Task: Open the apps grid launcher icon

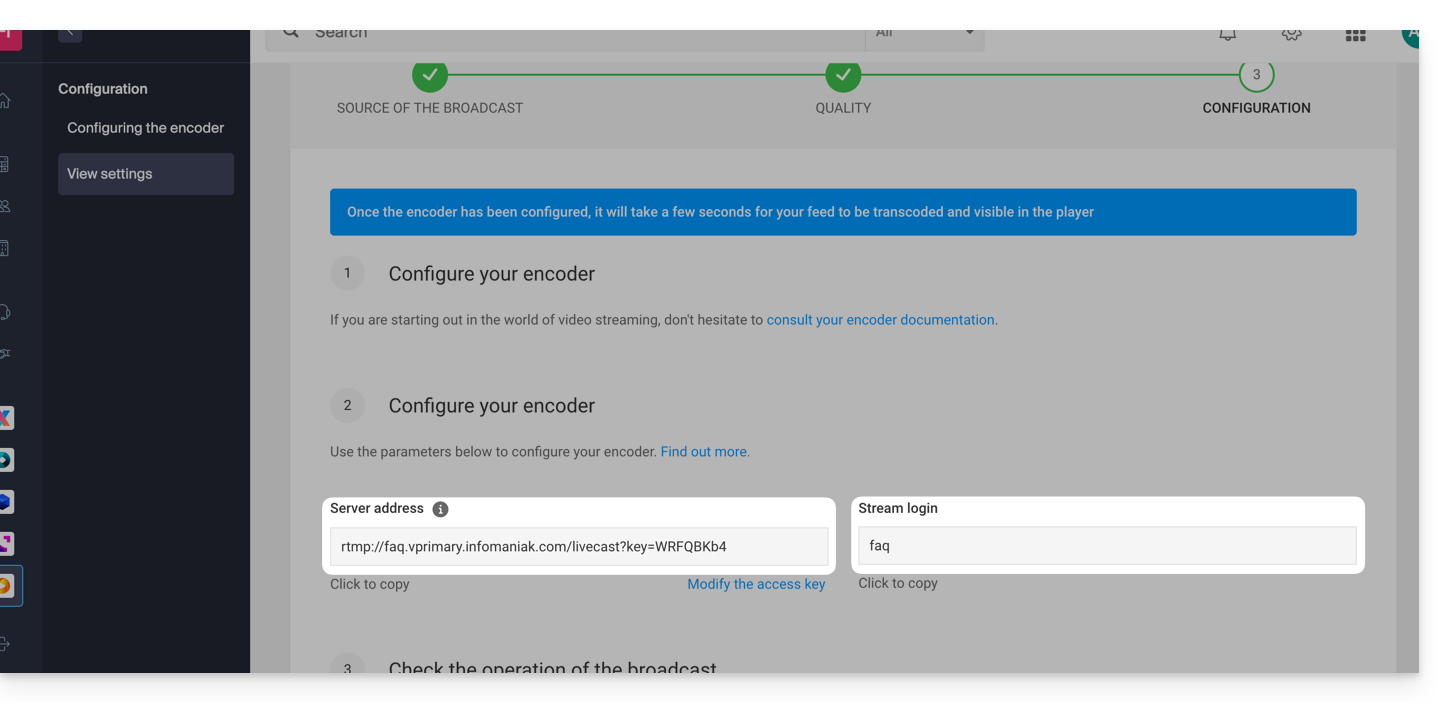Action: [1355, 35]
